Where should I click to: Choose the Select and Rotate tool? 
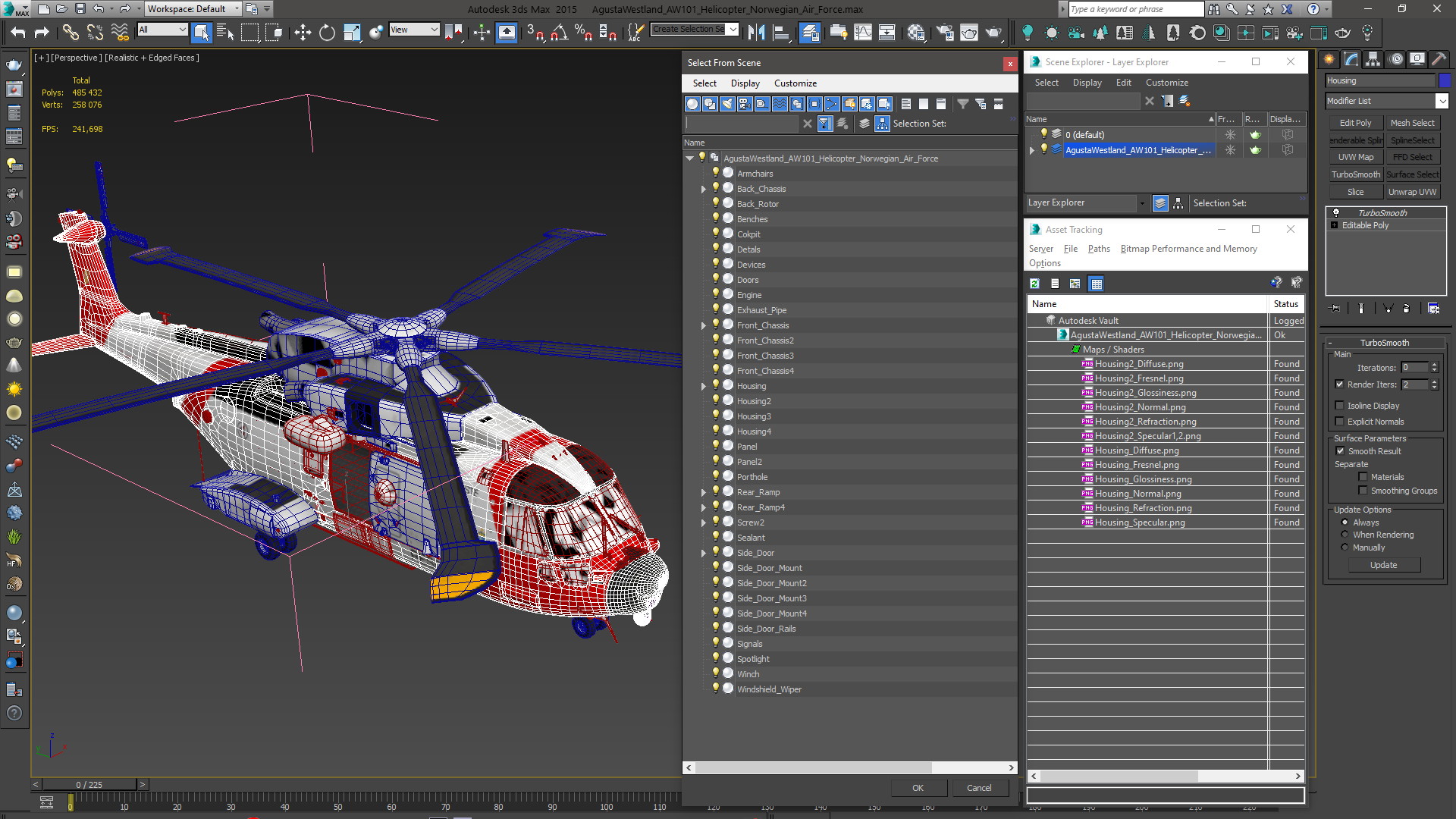(327, 32)
